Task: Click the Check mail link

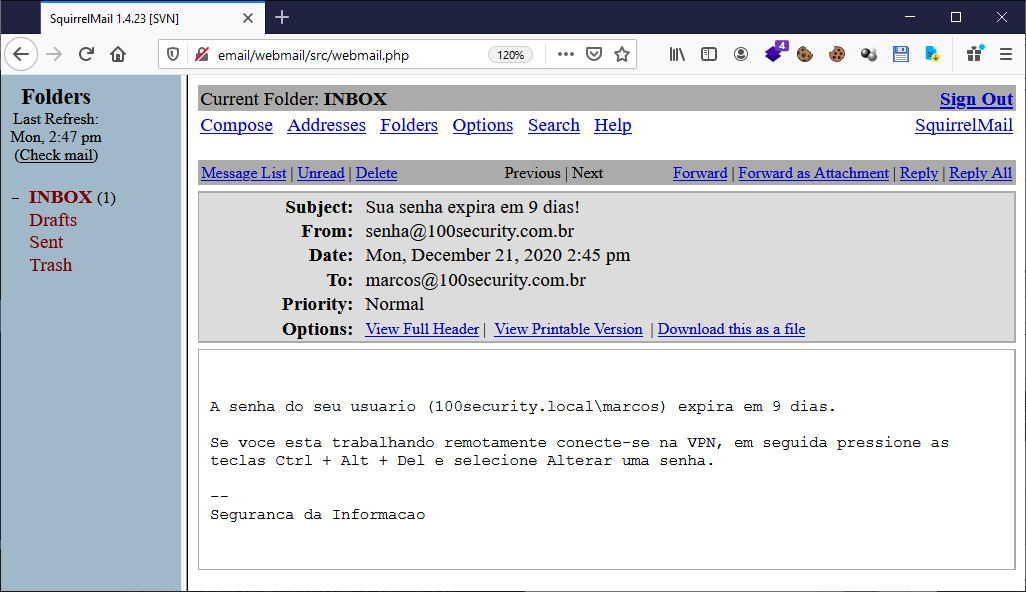Action: pyautogui.click(x=57, y=155)
